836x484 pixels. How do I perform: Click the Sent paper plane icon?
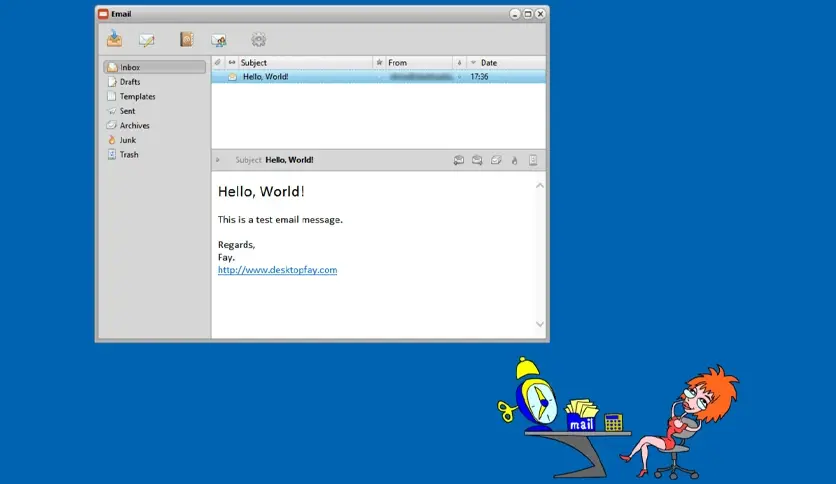[111, 111]
